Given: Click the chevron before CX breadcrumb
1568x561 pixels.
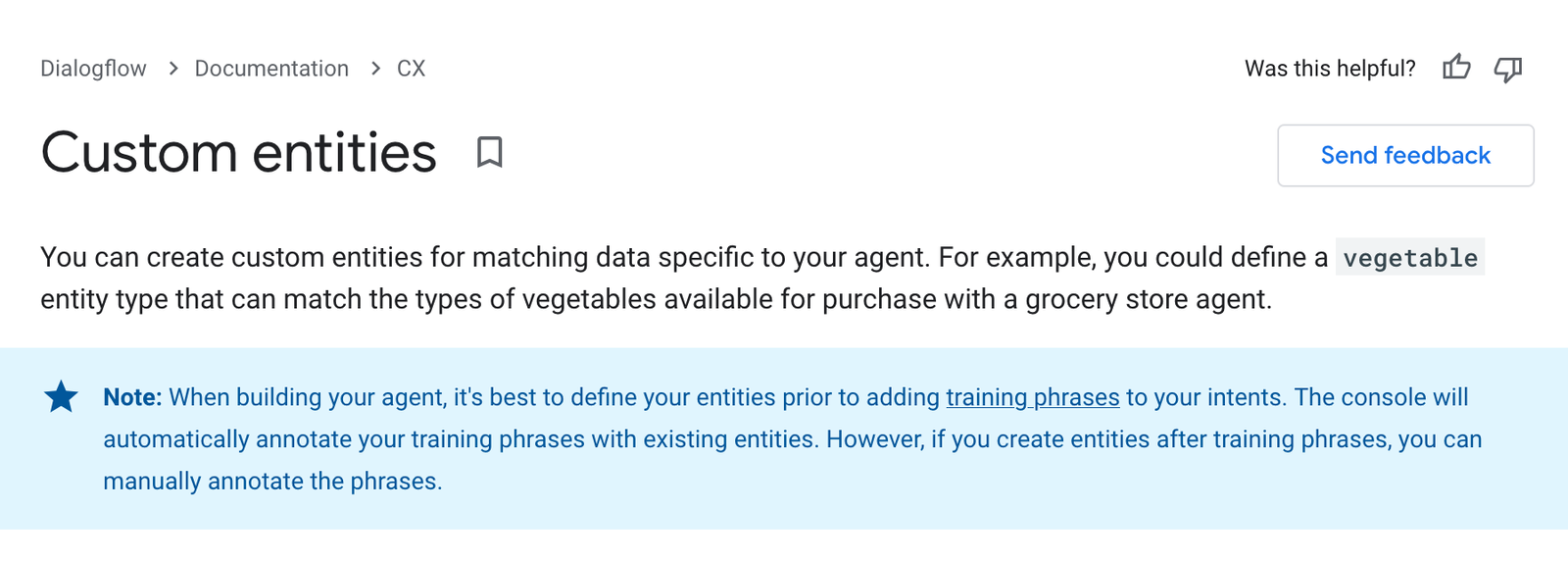Looking at the screenshot, I should 375,69.
